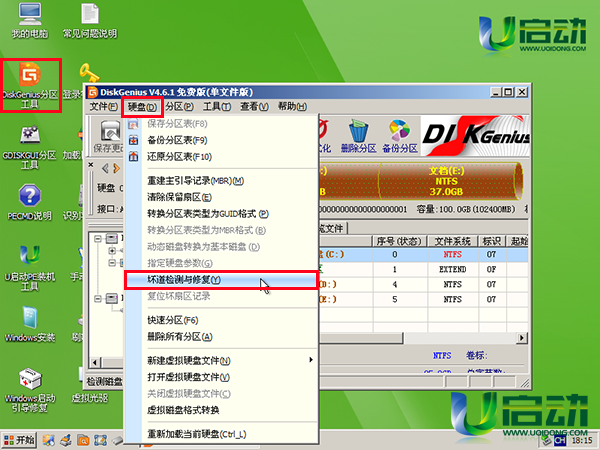Choose 删除所有分区 menu item
This screenshot has width=600, height=450.
222,337
